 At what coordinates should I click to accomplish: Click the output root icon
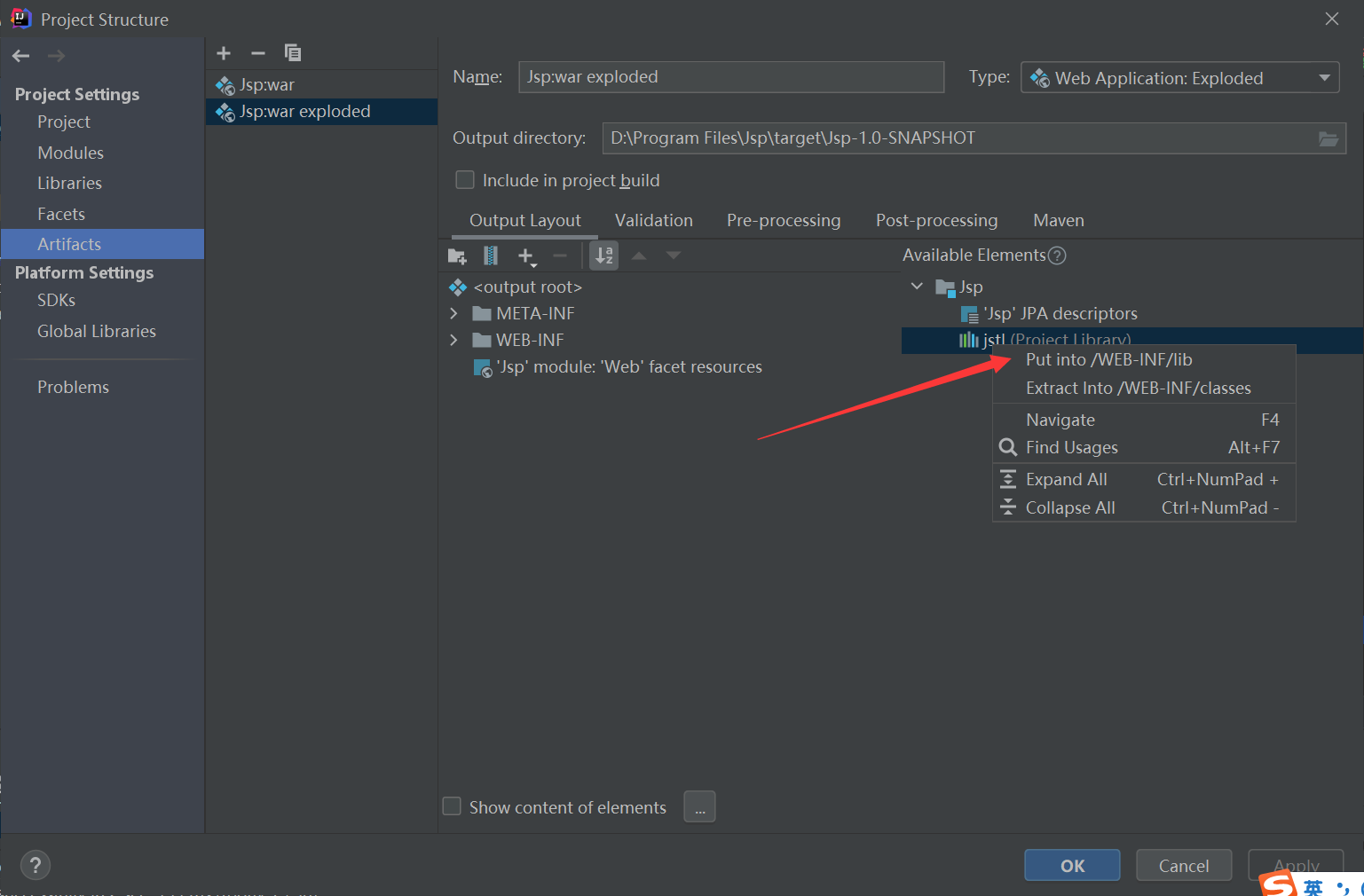coord(458,287)
